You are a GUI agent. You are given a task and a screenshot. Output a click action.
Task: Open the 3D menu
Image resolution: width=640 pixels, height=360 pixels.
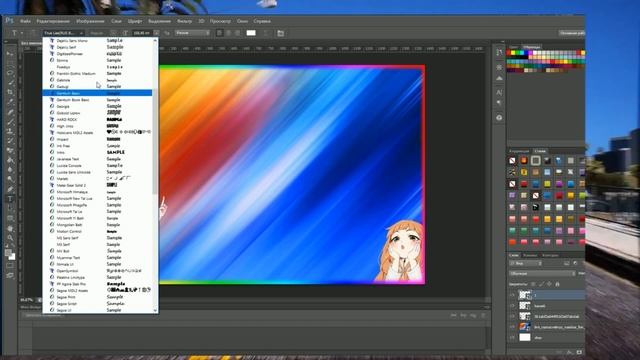pyautogui.click(x=201, y=21)
